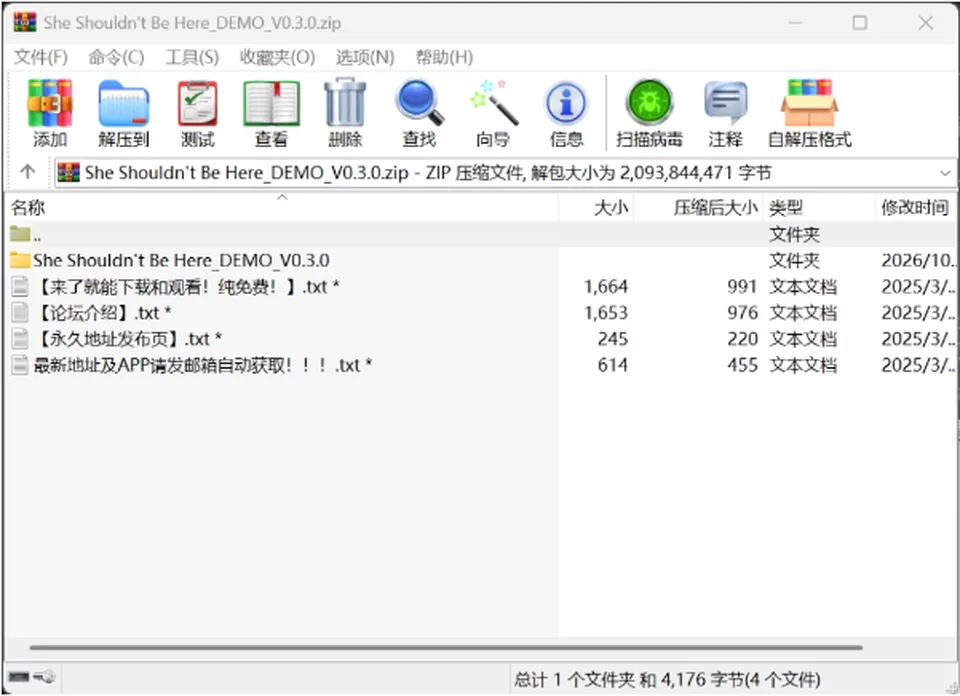Click 自解压格式 (SFX) toolbar icon
The width and height of the screenshot is (960, 696).
[x=809, y=113]
